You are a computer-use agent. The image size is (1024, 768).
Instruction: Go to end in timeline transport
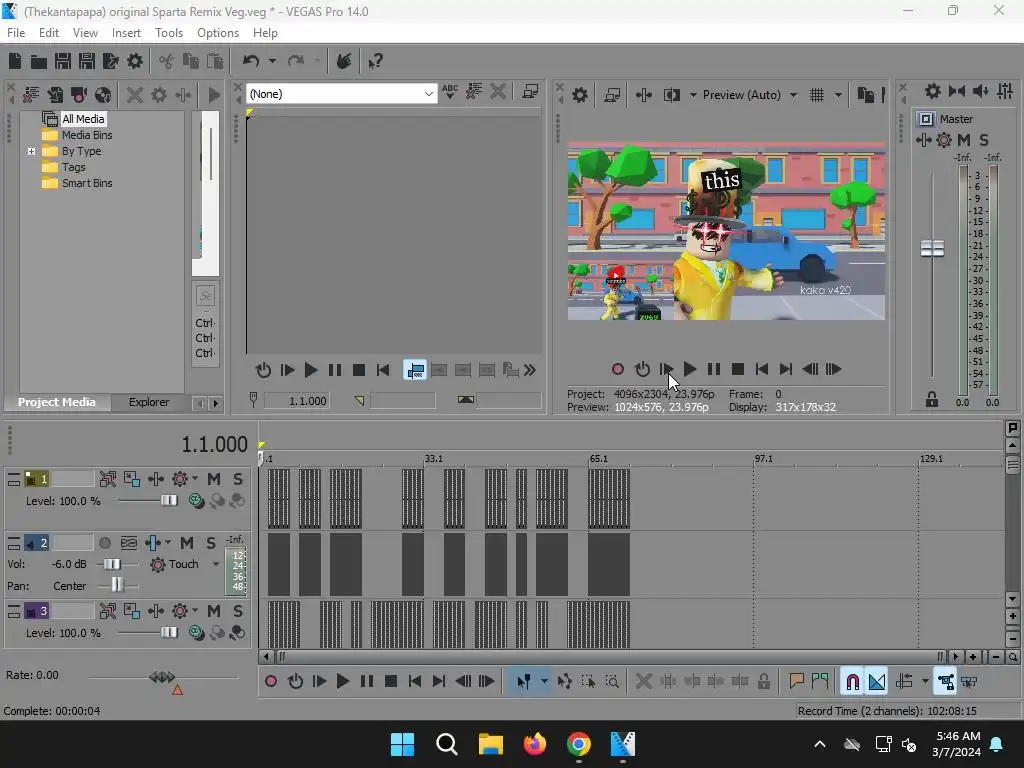click(x=439, y=682)
